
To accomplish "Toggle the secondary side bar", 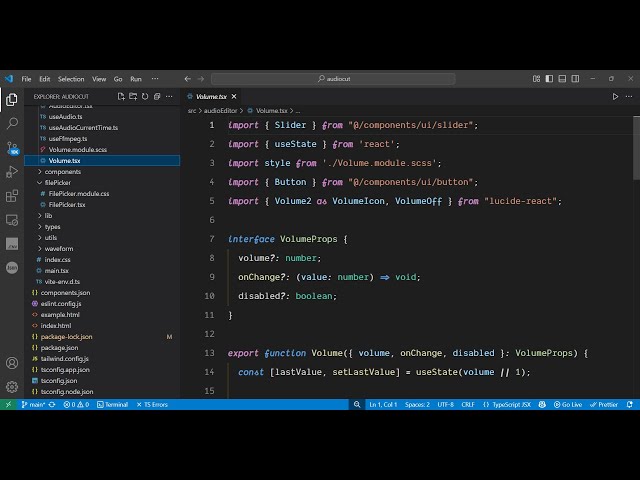I will [x=575, y=79].
